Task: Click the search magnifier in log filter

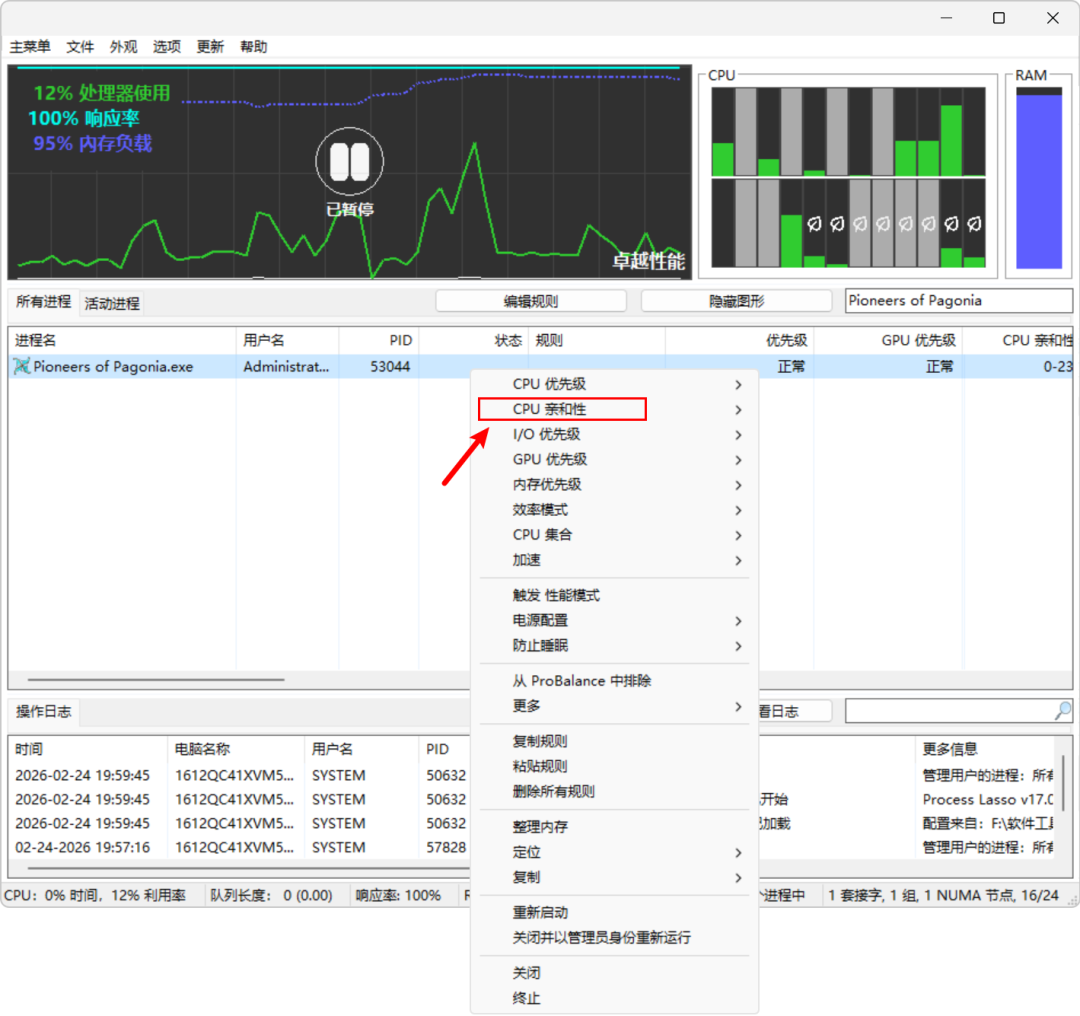Action: point(1063,710)
